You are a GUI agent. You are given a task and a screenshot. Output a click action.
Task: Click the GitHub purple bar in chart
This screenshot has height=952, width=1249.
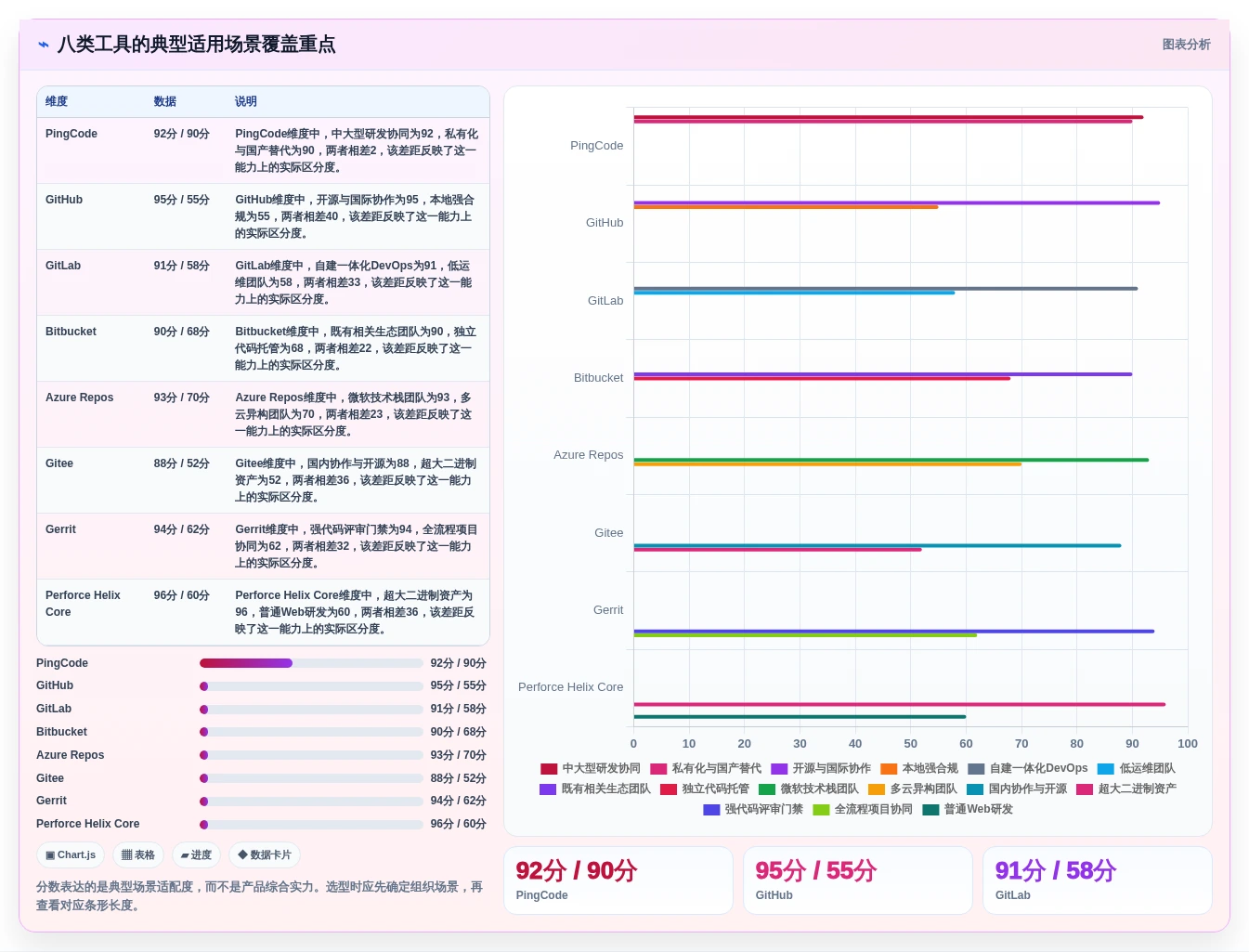click(896, 202)
